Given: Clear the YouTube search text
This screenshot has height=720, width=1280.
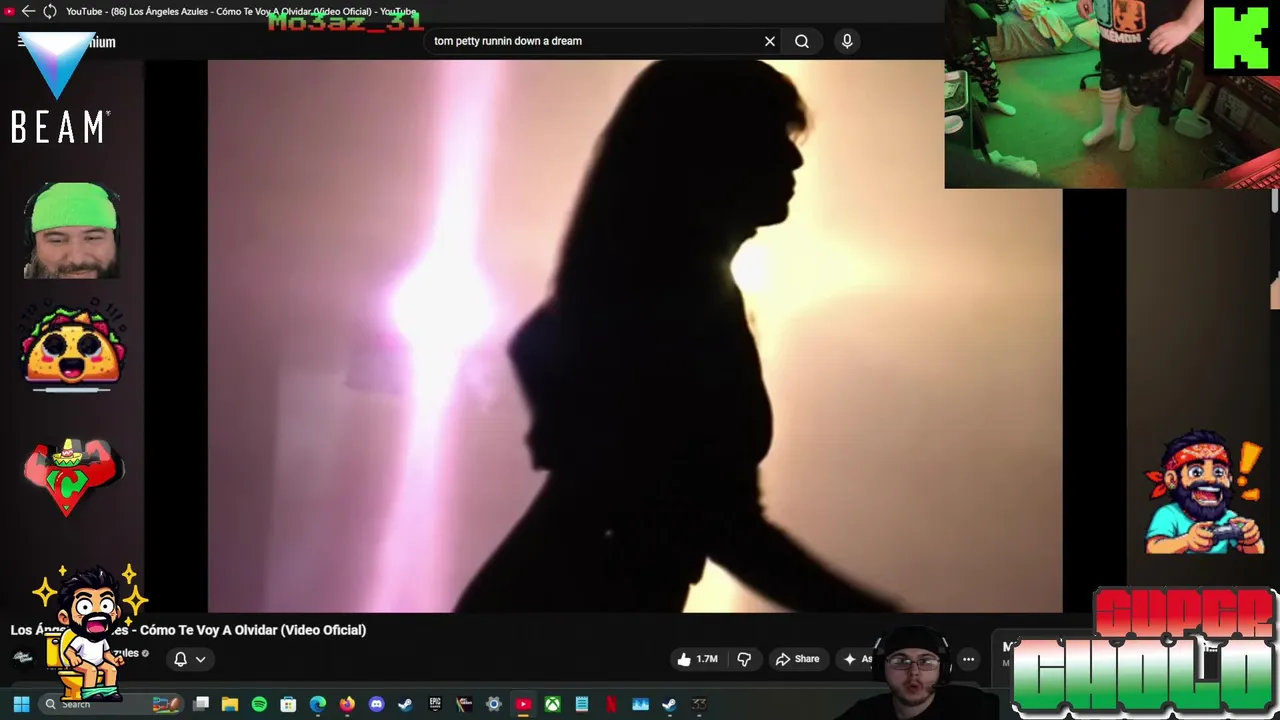Looking at the screenshot, I should [x=769, y=41].
